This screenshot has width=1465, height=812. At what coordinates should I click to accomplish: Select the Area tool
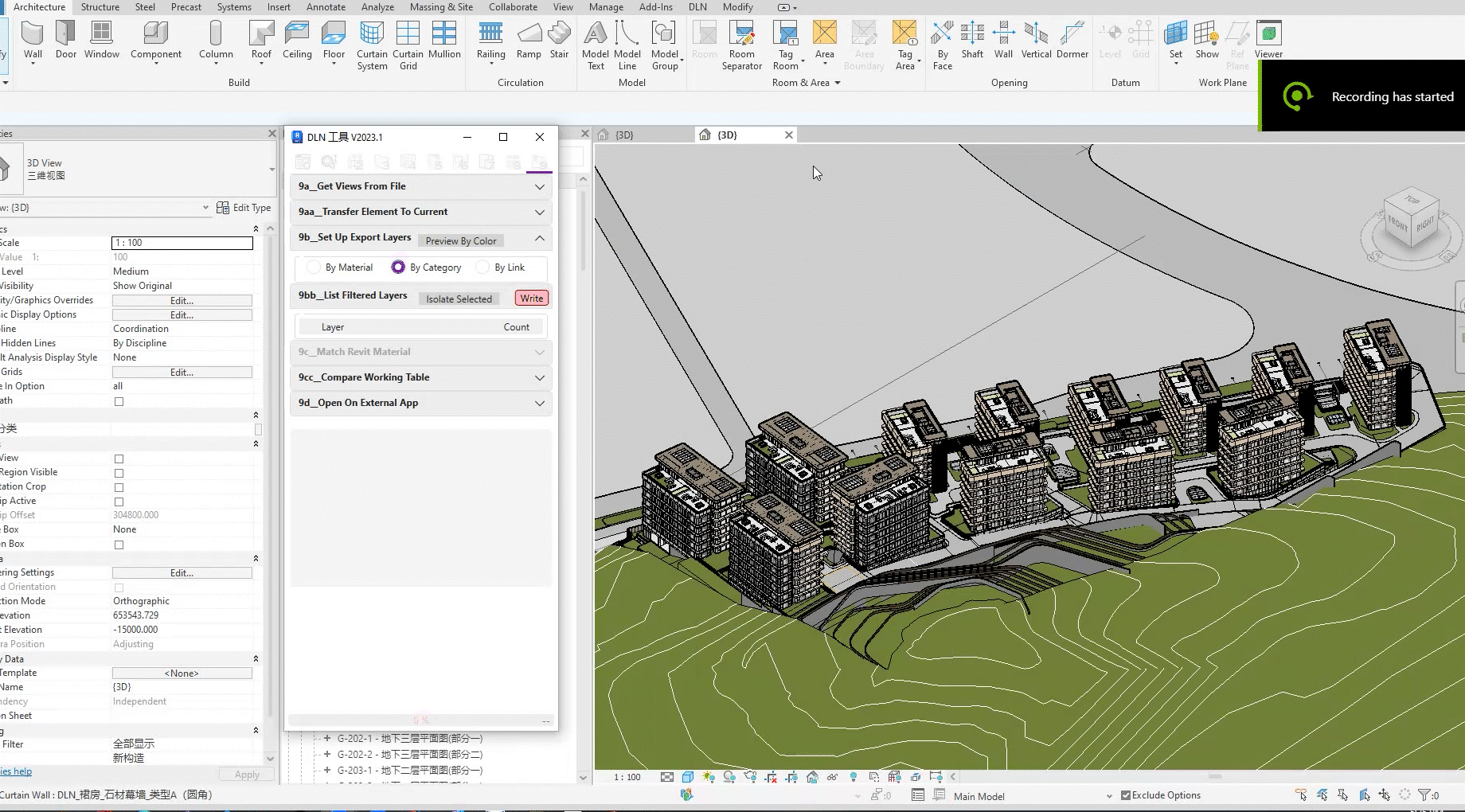[x=825, y=41]
